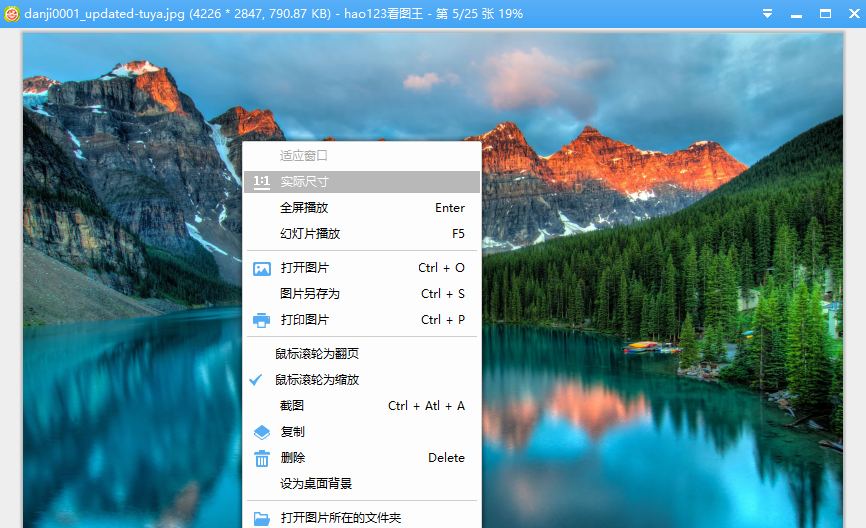
Task: Choose 图片另存为 save as
Action: [x=362, y=294]
